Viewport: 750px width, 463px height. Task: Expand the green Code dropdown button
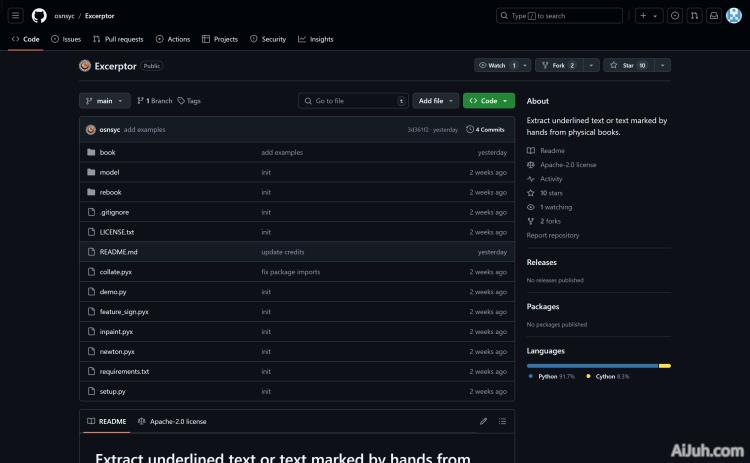pos(488,101)
